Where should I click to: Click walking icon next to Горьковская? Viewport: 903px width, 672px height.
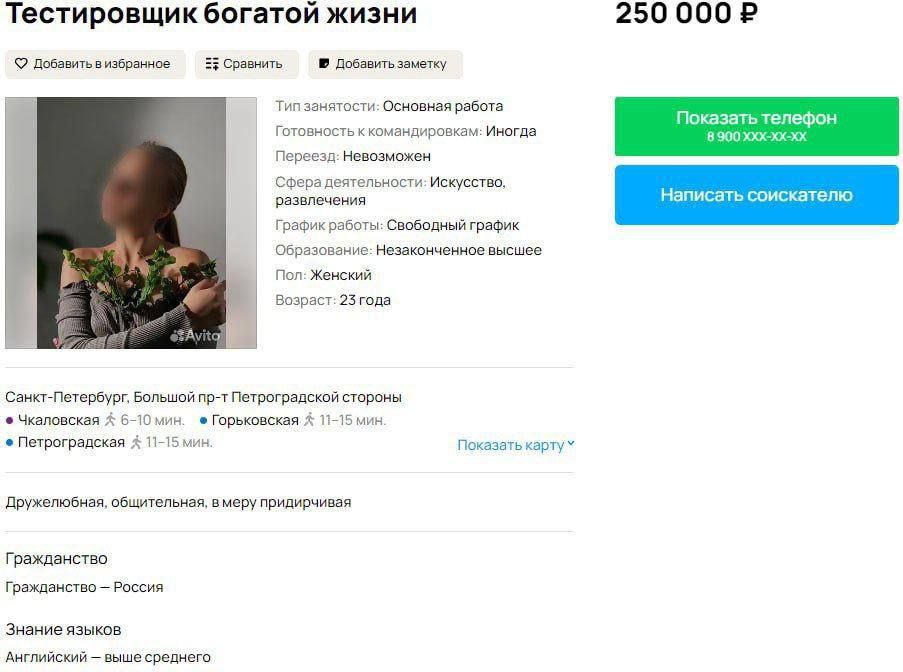click(x=309, y=420)
